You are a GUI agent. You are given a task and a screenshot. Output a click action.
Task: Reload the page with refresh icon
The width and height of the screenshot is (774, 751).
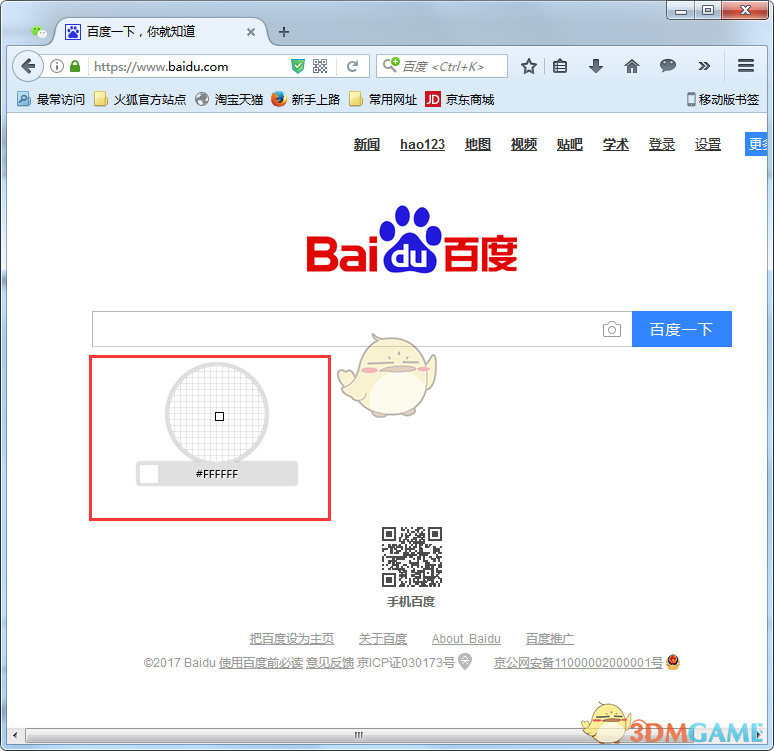pos(352,66)
